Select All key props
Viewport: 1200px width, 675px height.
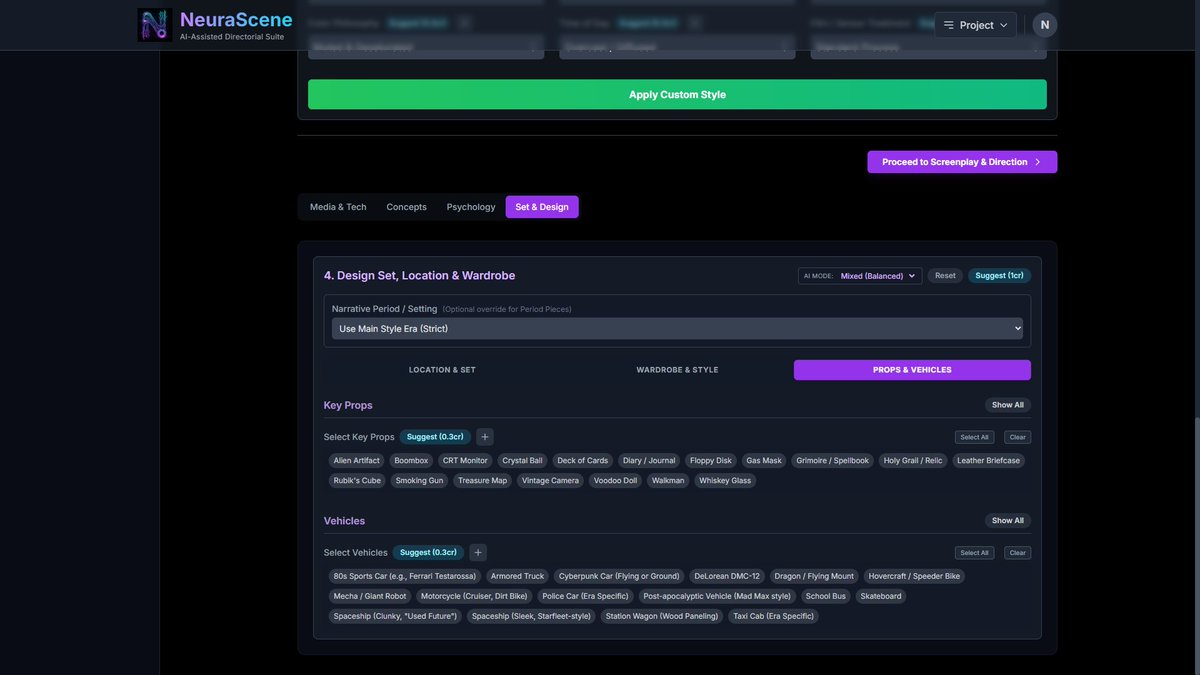(x=974, y=437)
